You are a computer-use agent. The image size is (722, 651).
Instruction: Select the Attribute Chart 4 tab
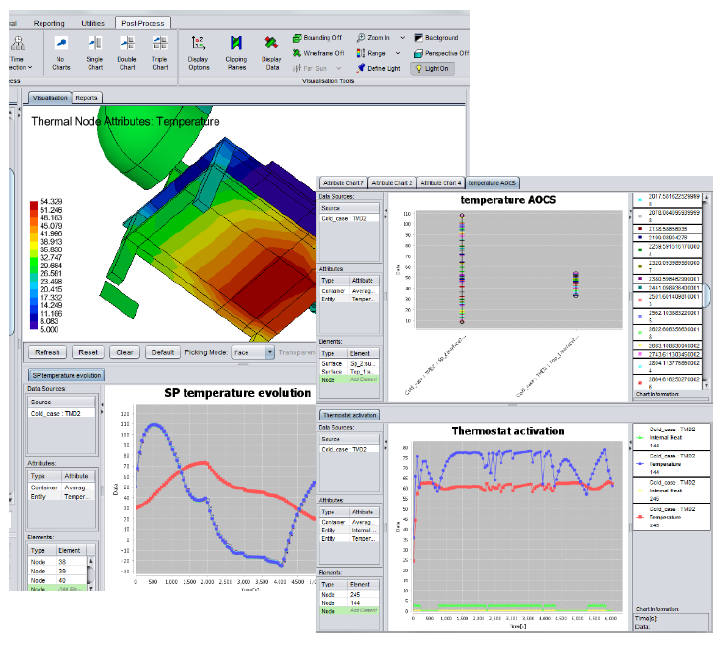pyautogui.click(x=441, y=183)
